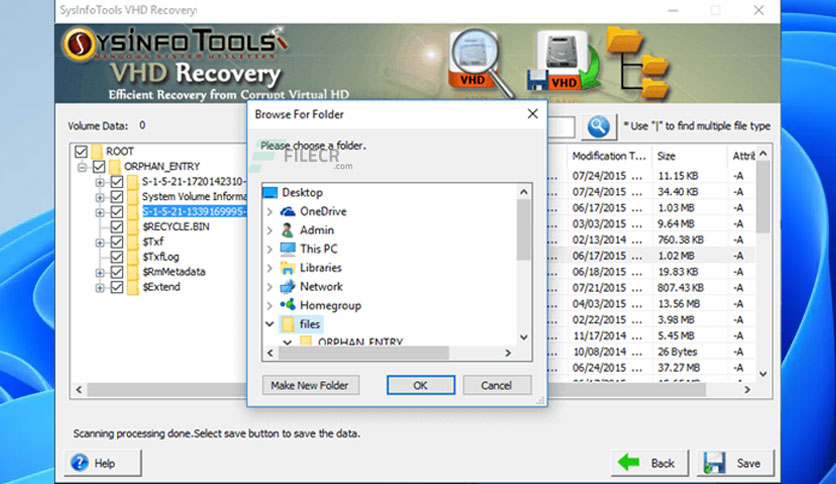Collapse the files folder node

tap(270, 324)
